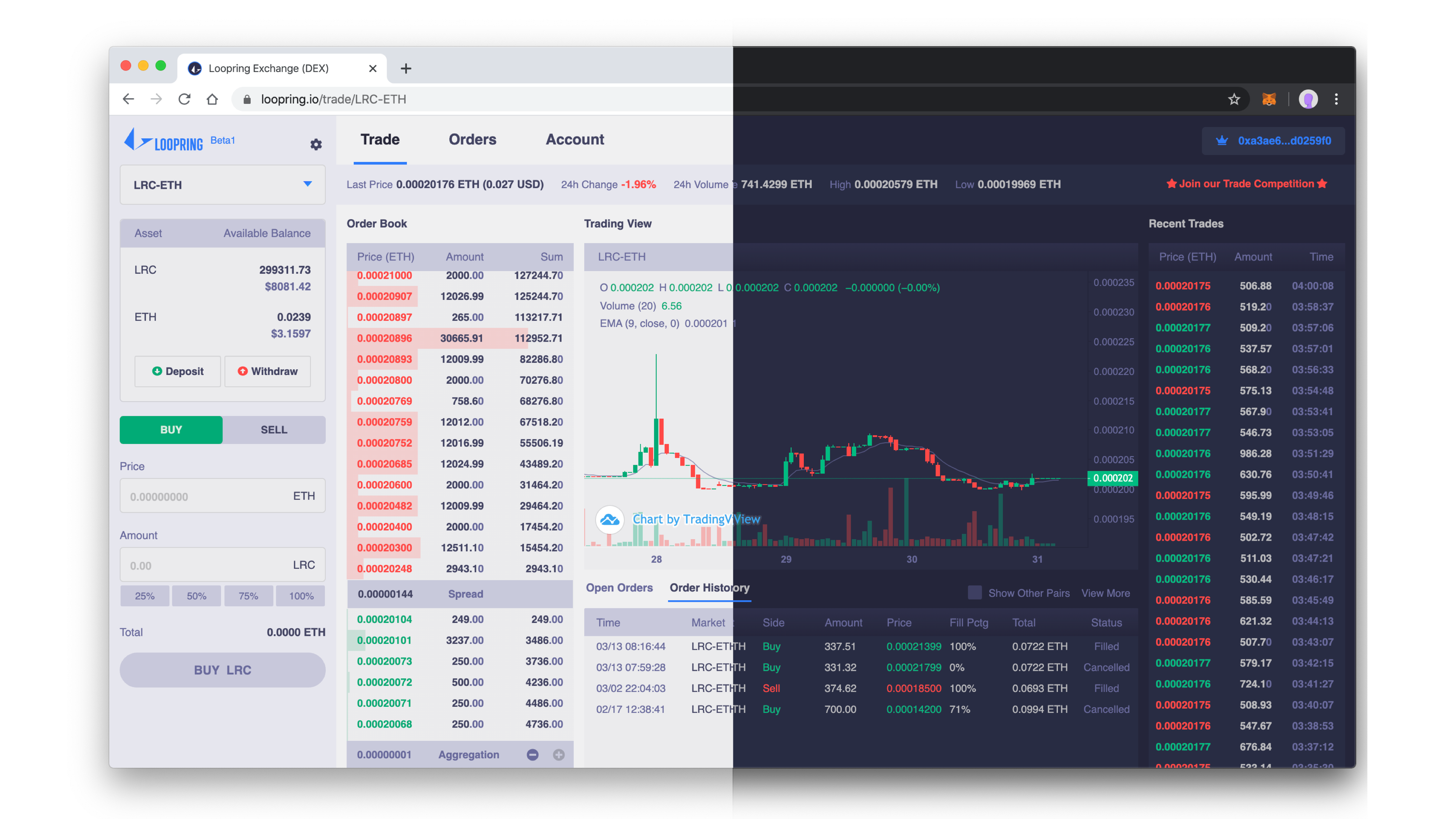Click the Withdraw button
The image size is (1456, 819).
pos(267,371)
